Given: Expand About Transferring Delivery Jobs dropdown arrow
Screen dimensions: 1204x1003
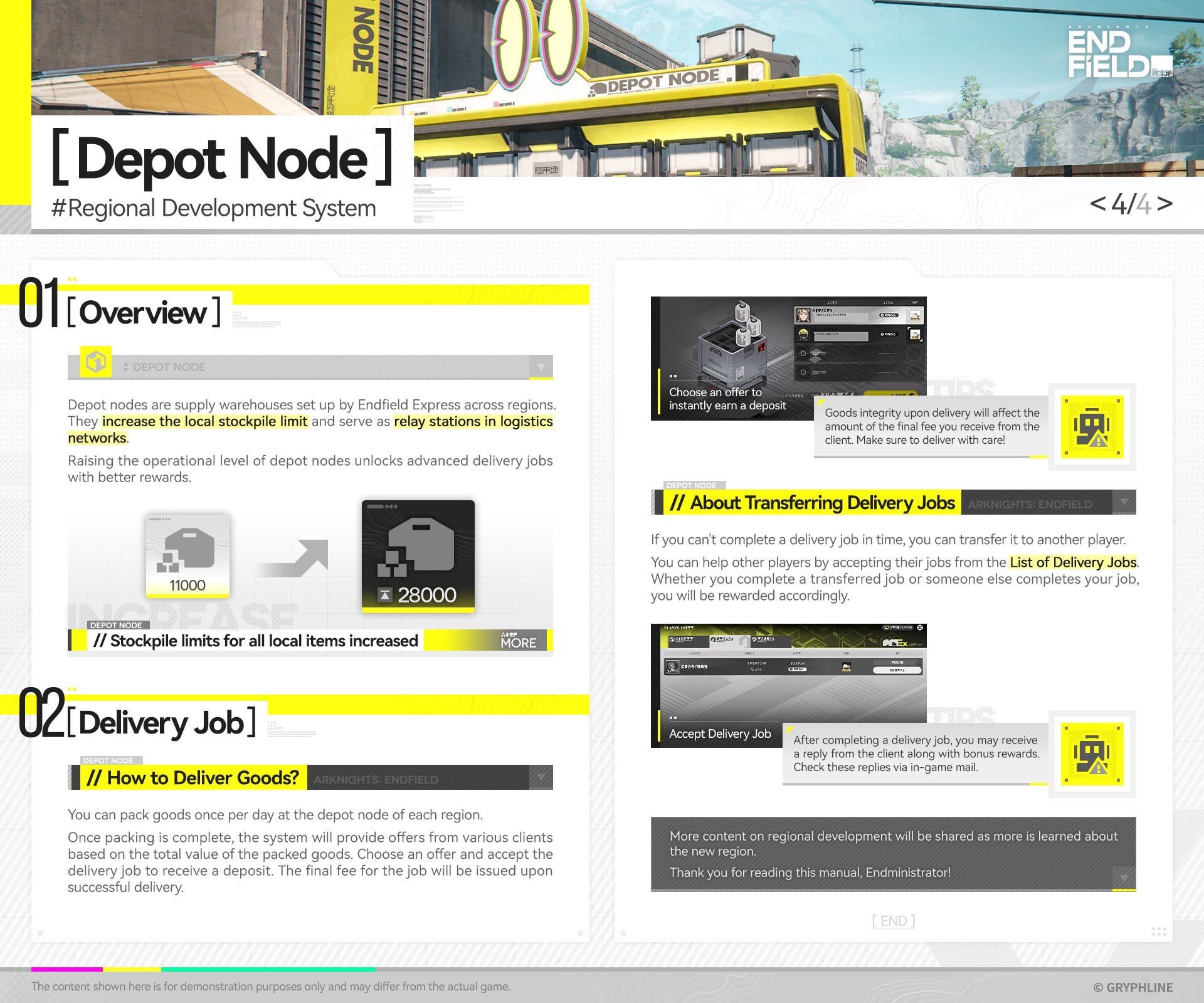Looking at the screenshot, I should [x=1124, y=502].
